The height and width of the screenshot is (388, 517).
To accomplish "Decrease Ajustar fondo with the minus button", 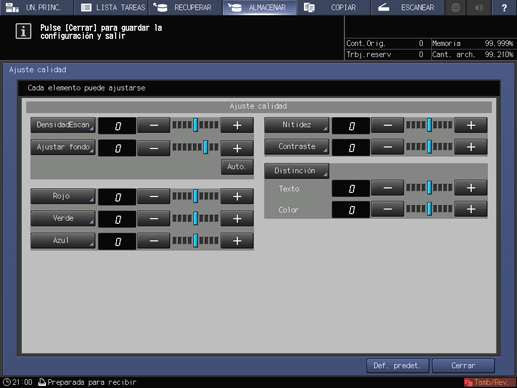I will tap(154, 148).
